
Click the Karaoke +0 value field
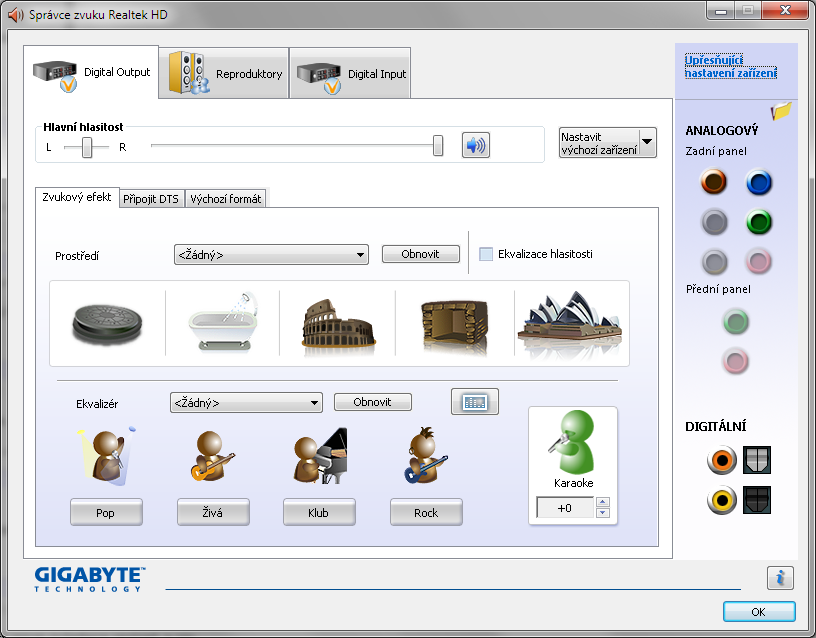point(565,507)
